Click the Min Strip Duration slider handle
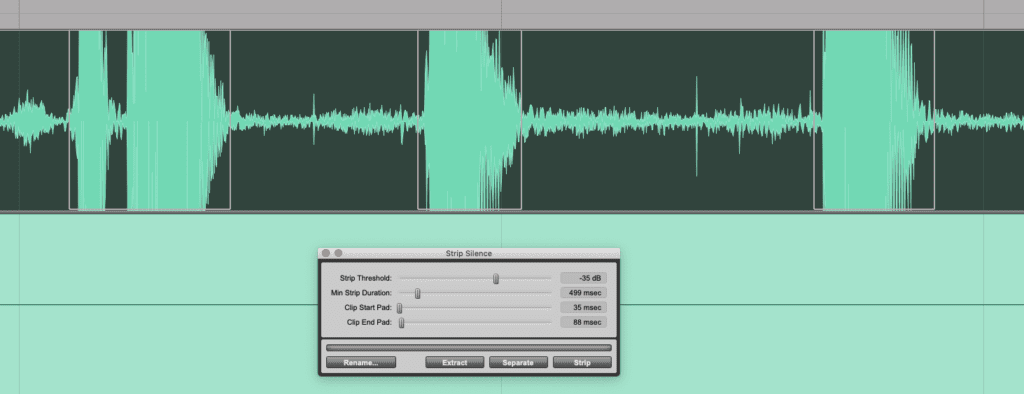The image size is (1024, 394). [417, 293]
